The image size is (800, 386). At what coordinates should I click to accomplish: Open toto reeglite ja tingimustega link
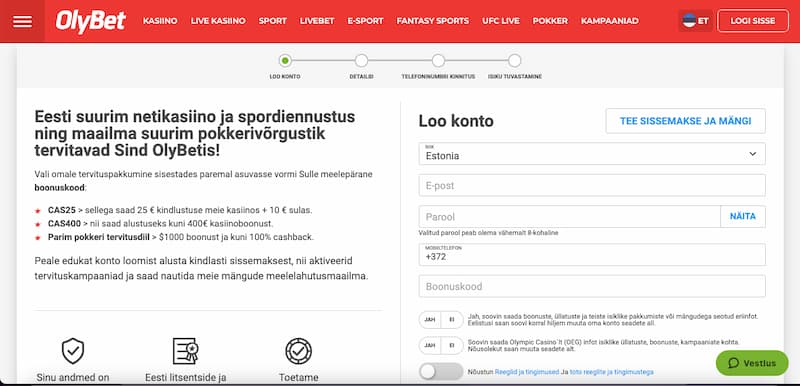click(611, 372)
